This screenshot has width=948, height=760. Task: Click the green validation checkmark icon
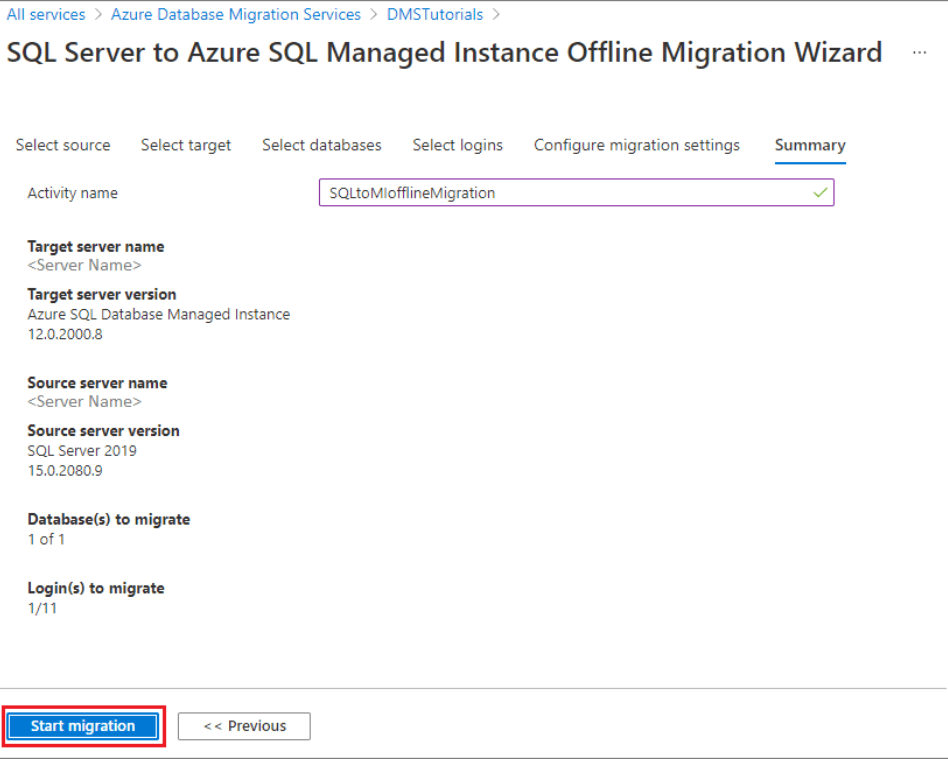[x=820, y=193]
